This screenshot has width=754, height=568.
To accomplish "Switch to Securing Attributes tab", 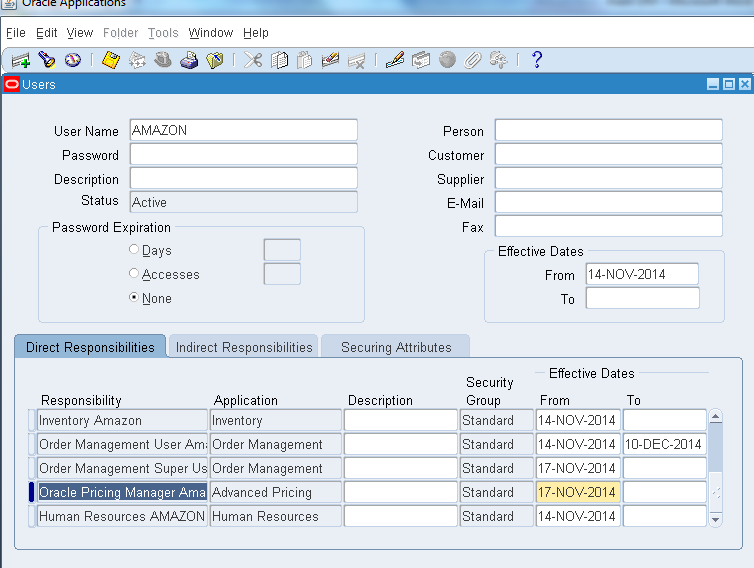I will (x=396, y=347).
